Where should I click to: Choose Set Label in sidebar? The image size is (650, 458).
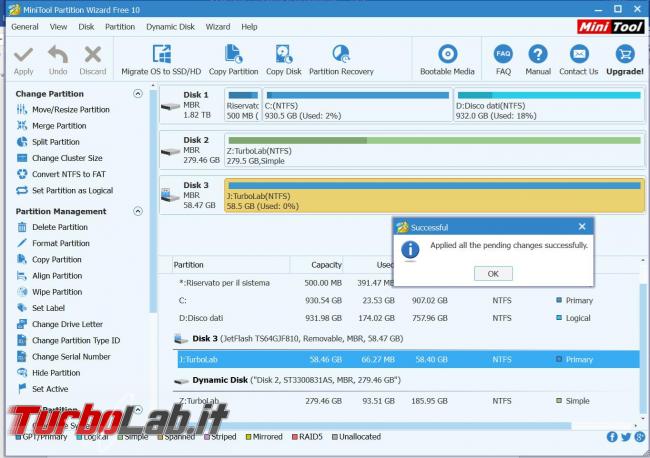[41, 308]
